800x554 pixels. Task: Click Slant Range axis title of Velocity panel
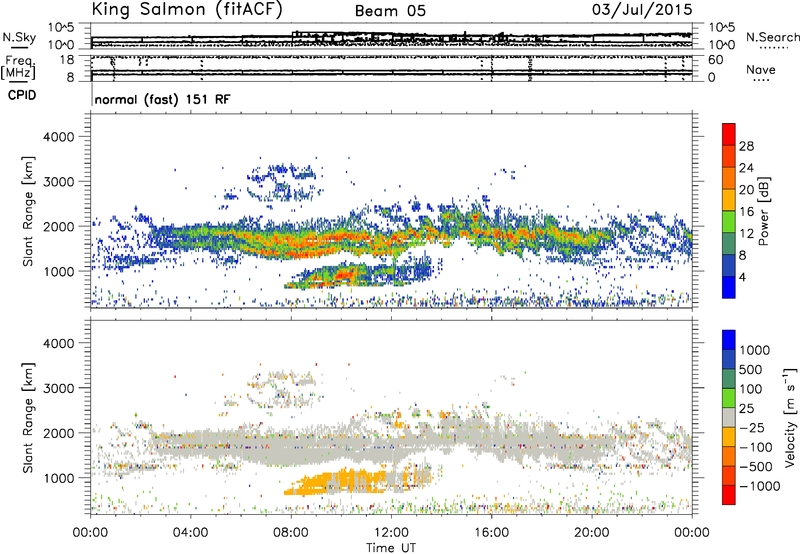click(28, 417)
